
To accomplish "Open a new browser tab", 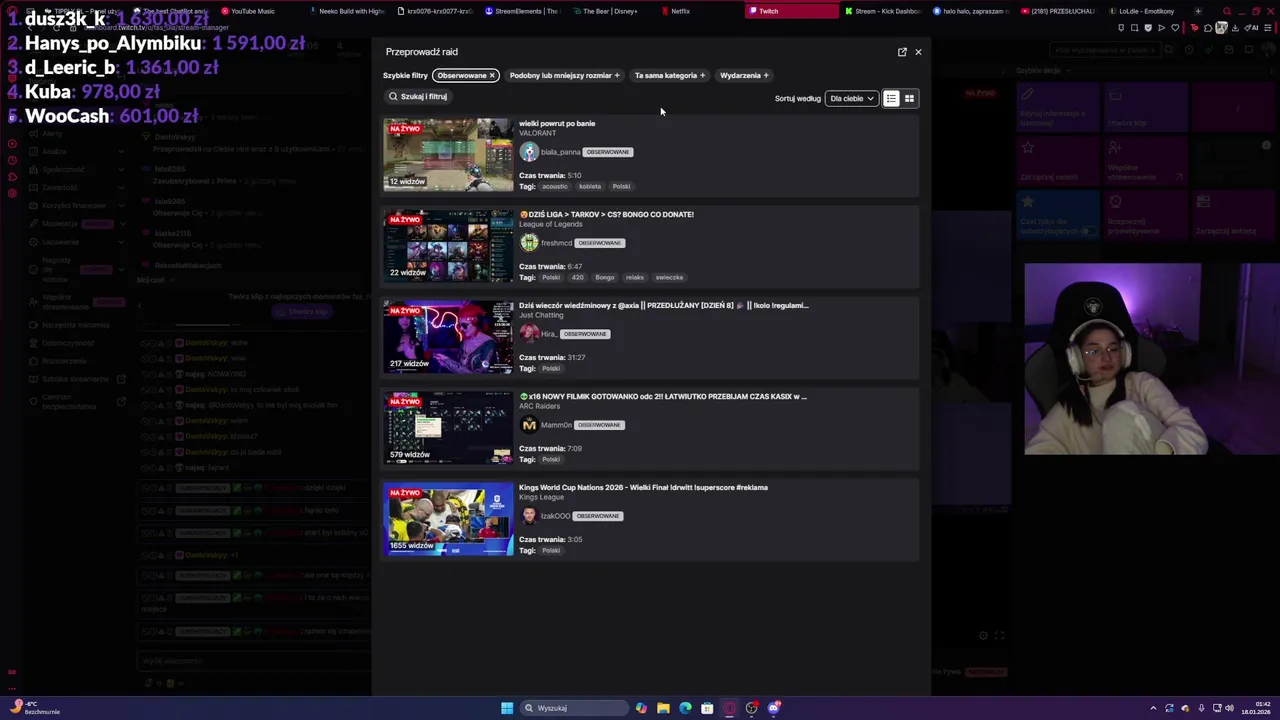I will [1198, 11].
